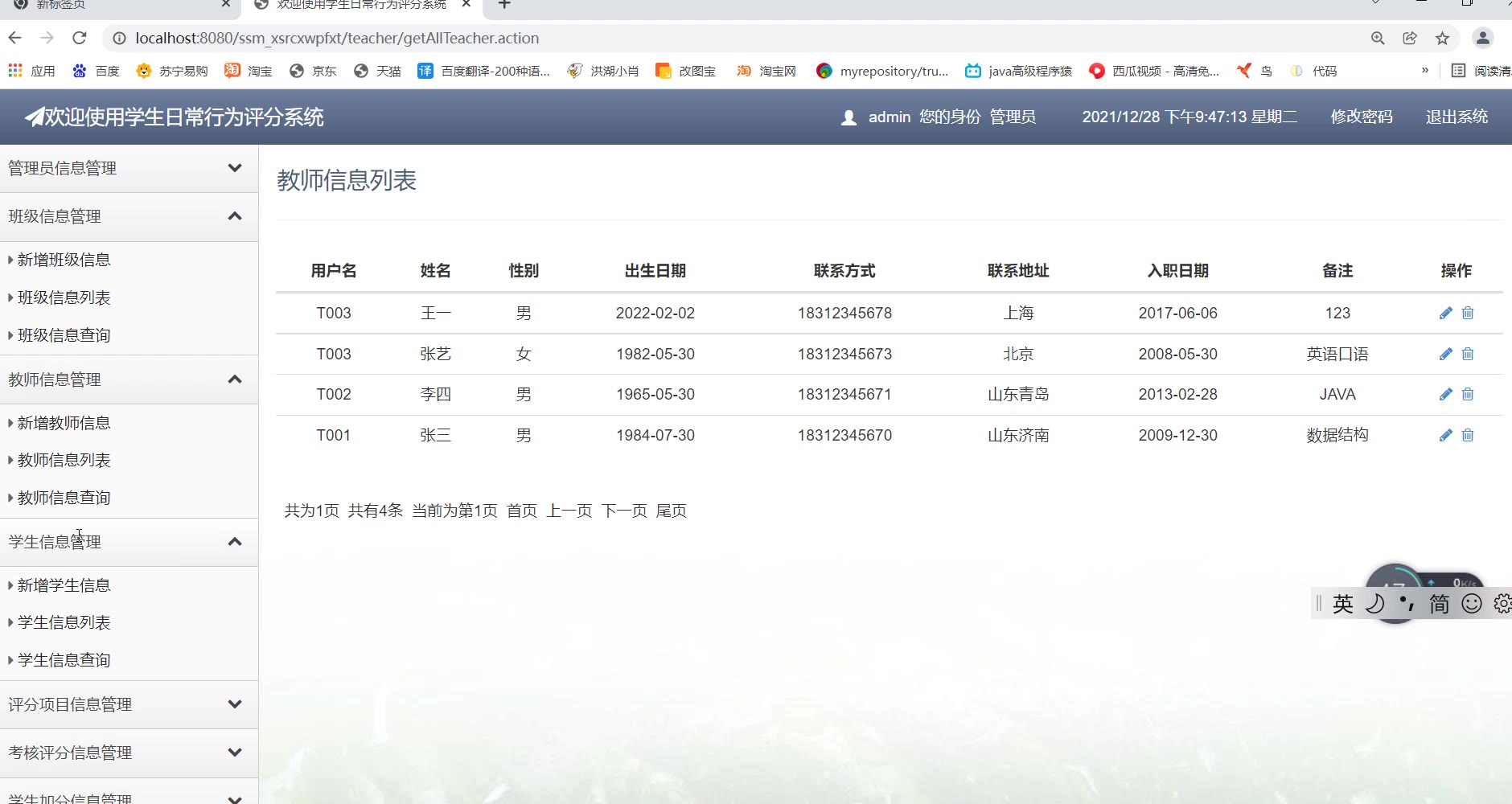Click the IME emoji smiley icon
The height and width of the screenshot is (804, 1512).
coord(1472,603)
